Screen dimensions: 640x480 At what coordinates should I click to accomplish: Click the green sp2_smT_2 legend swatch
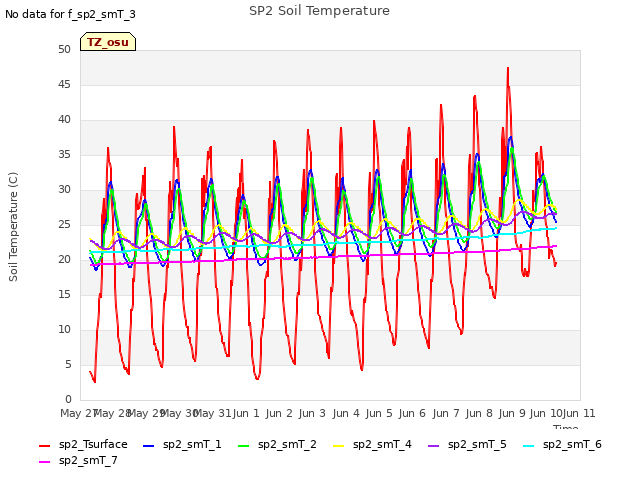click(x=243, y=446)
